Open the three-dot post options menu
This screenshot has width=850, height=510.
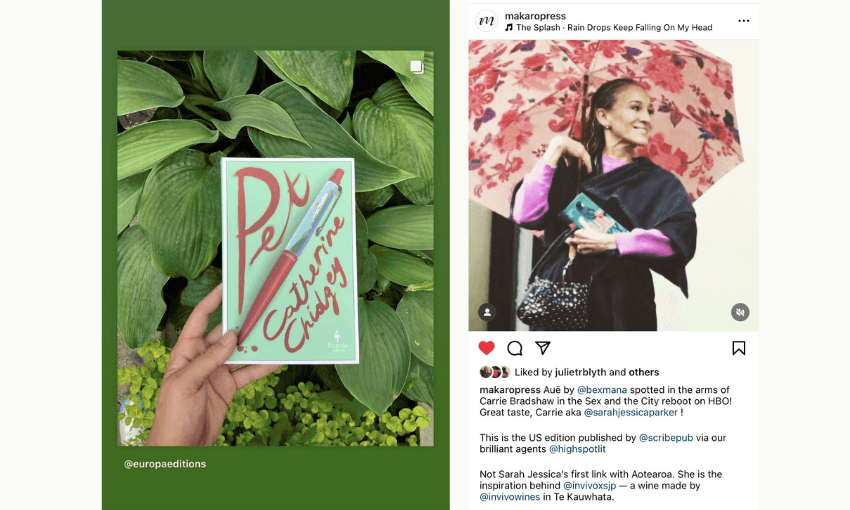pyautogui.click(x=744, y=21)
